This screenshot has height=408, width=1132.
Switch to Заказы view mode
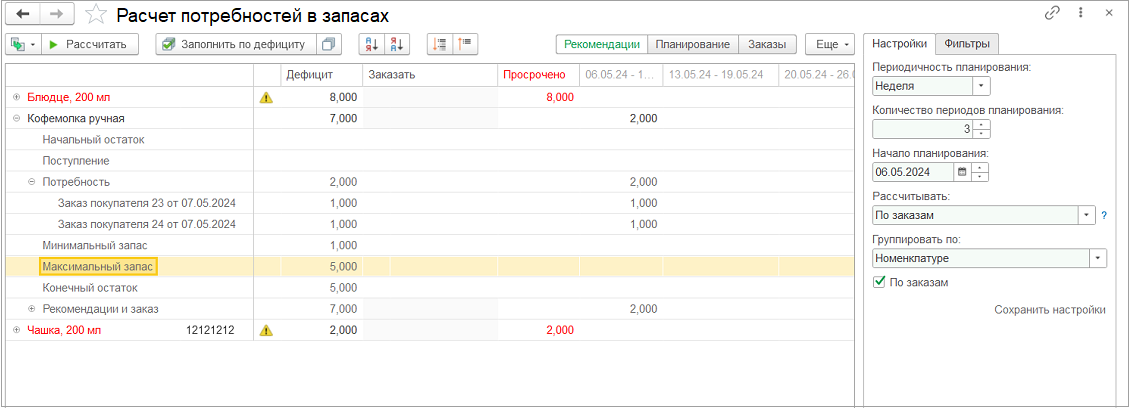(x=767, y=44)
